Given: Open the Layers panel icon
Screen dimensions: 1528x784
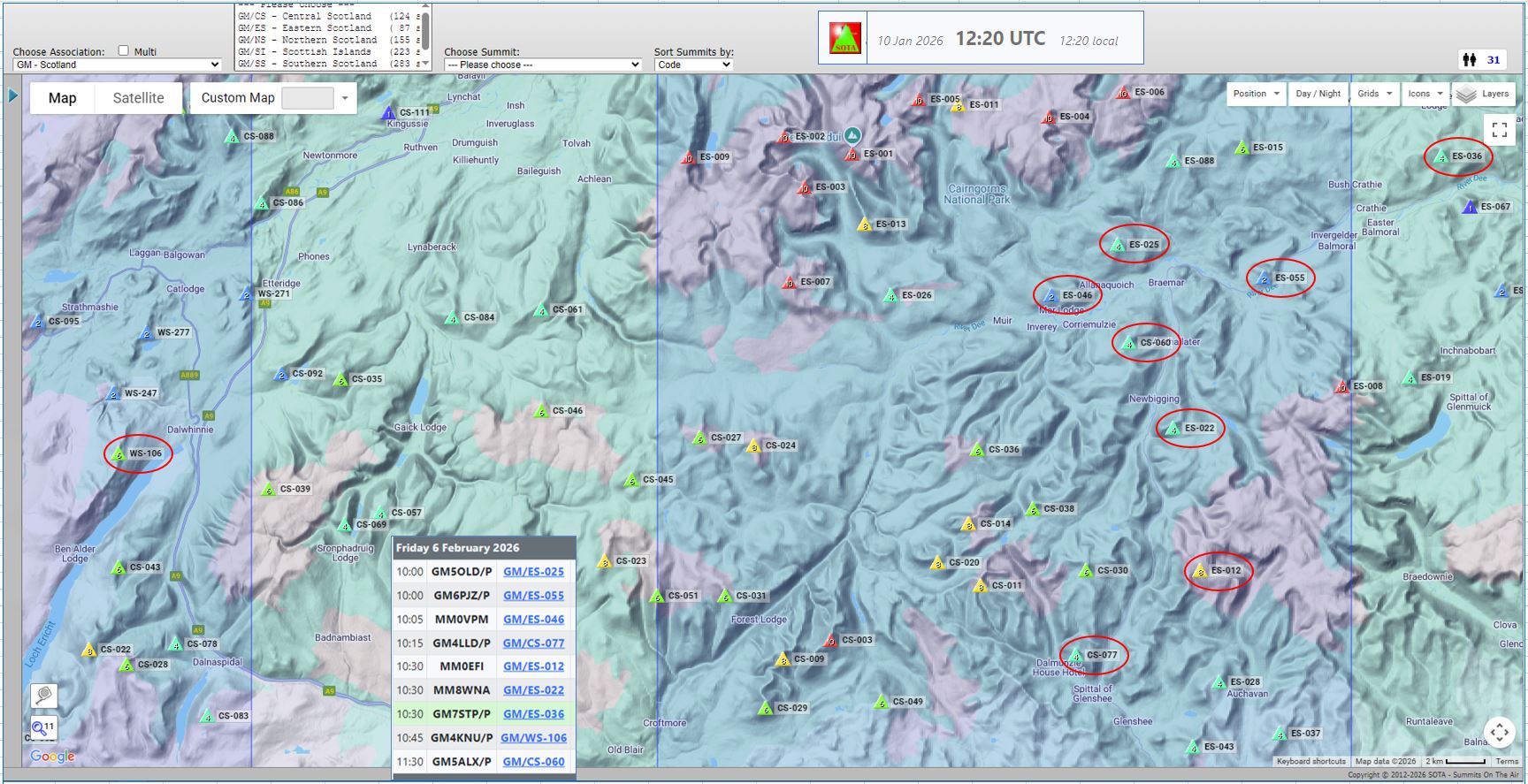Looking at the screenshot, I should pyautogui.click(x=1466, y=95).
